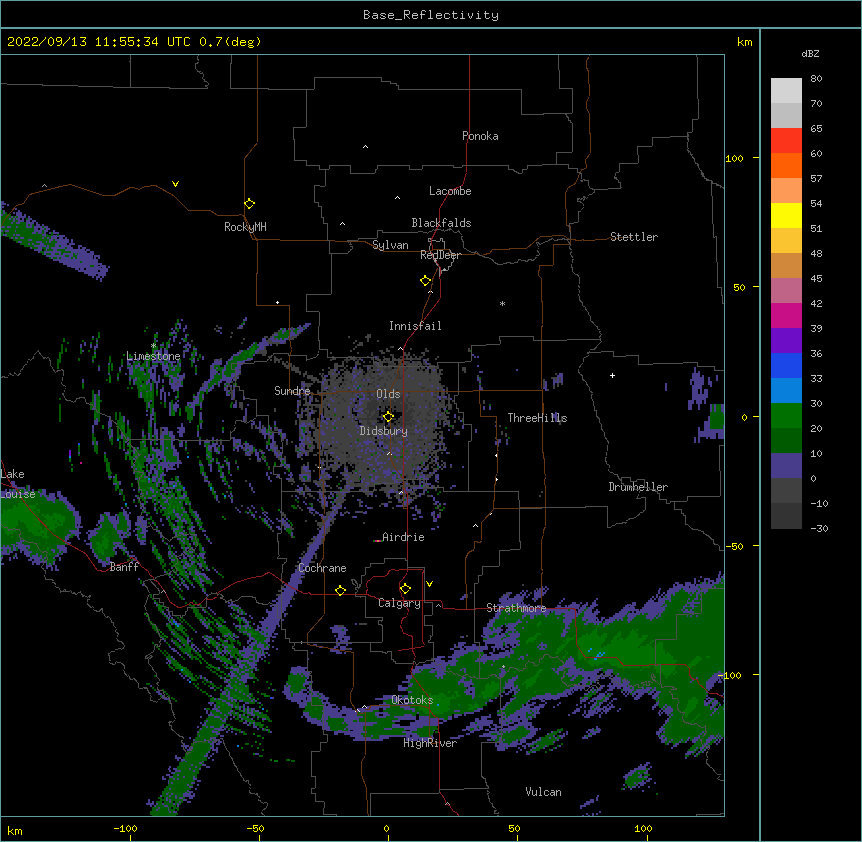Select the -100 tick label on horizontal axis
Viewport: 862px width, 842px height.
[x=125, y=828]
